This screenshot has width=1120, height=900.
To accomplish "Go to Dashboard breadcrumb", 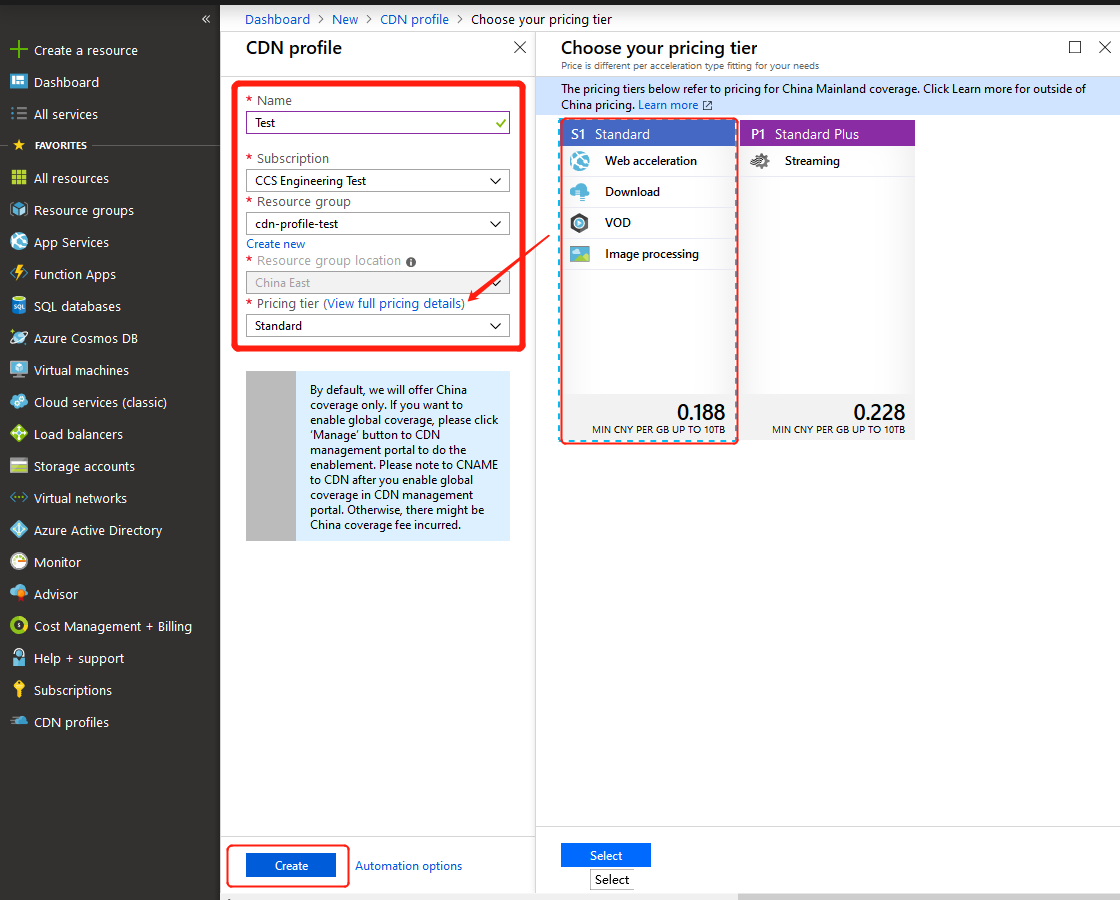I will click(x=277, y=19).
